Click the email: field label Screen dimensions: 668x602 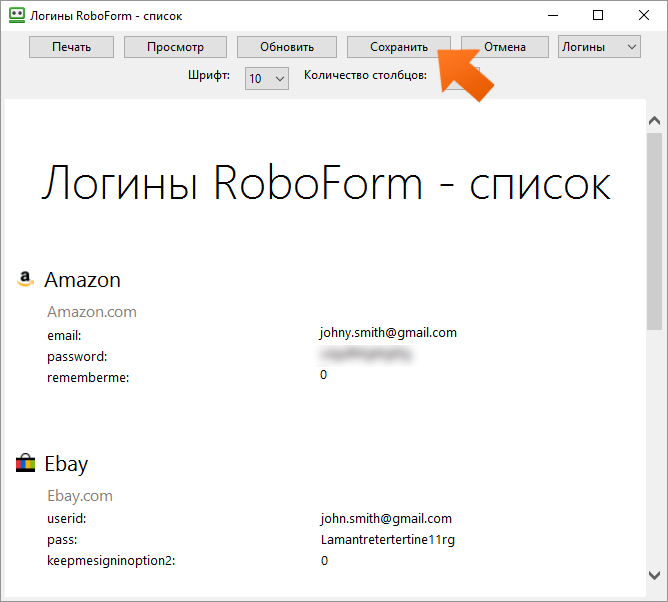point(64,336)
